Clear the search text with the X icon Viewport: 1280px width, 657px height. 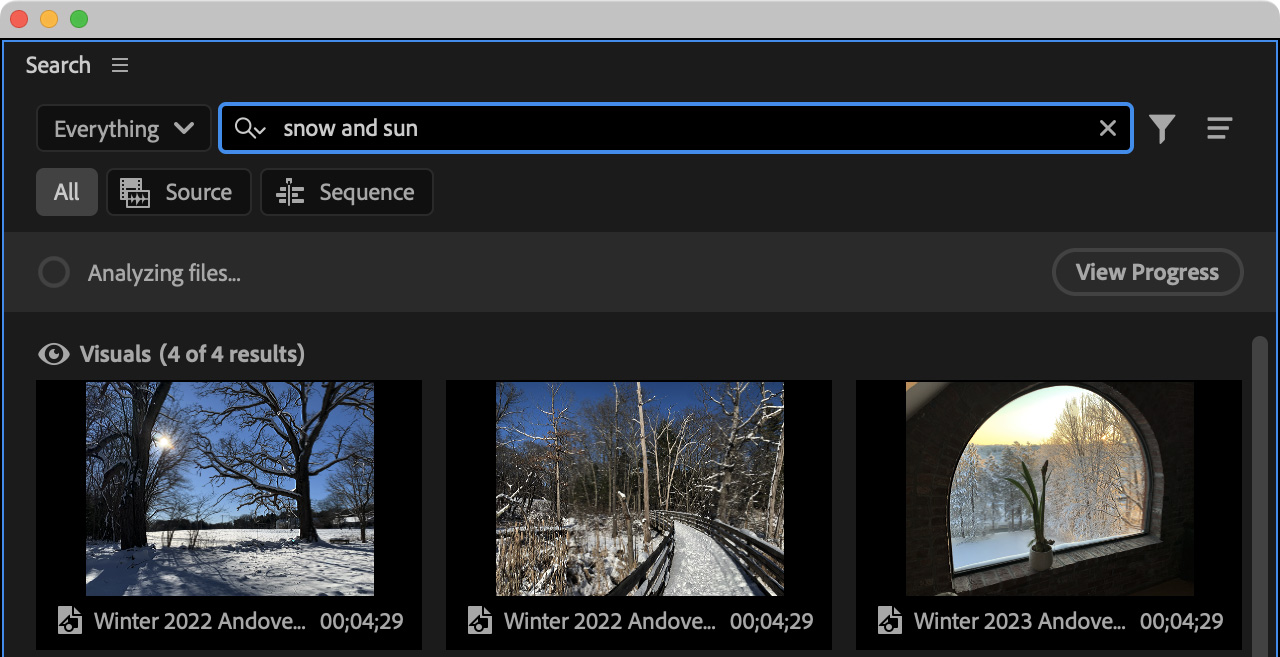click(1107, 129)
